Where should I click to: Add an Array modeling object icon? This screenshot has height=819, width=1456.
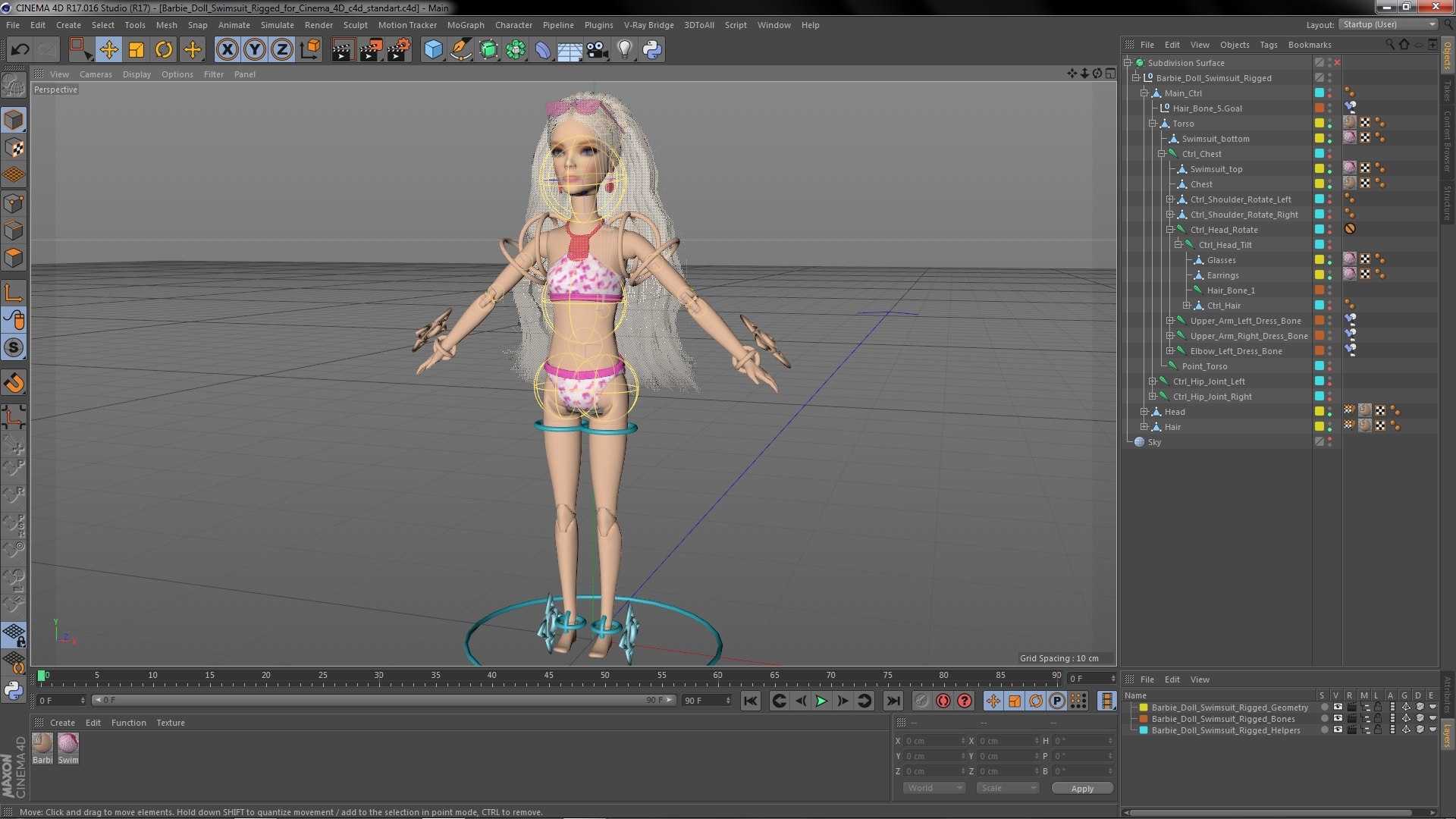(516, 50)
